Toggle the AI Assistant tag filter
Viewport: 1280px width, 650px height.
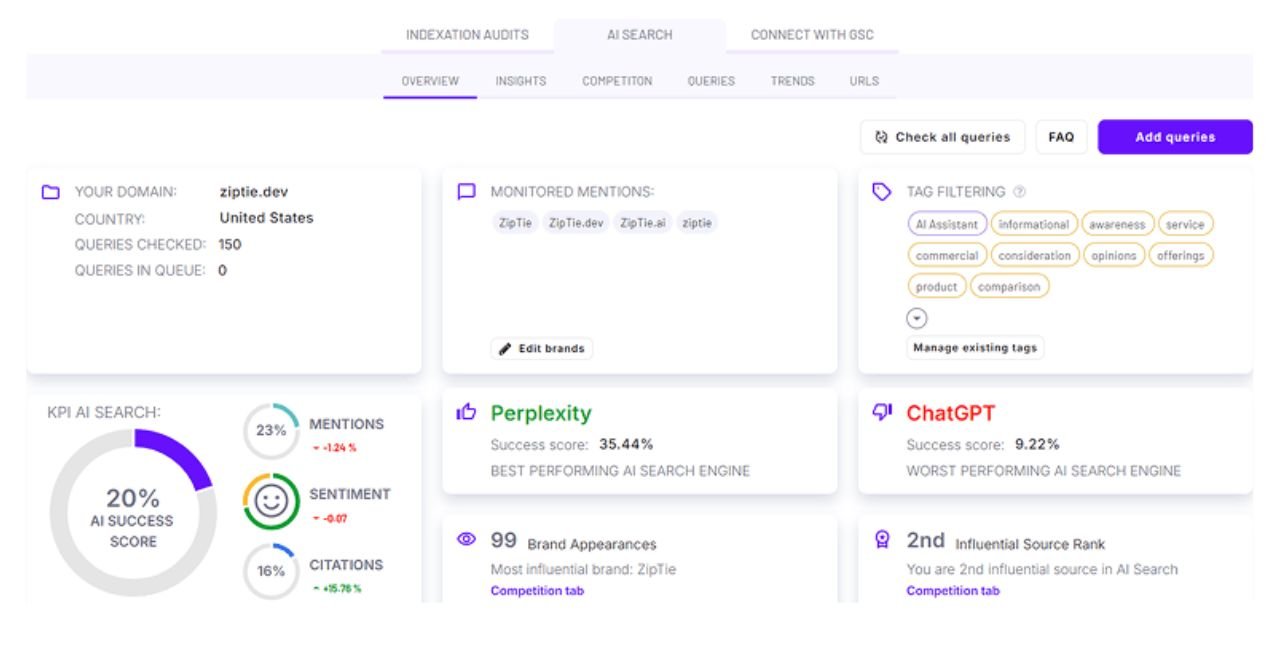click(x=947, y=225)
